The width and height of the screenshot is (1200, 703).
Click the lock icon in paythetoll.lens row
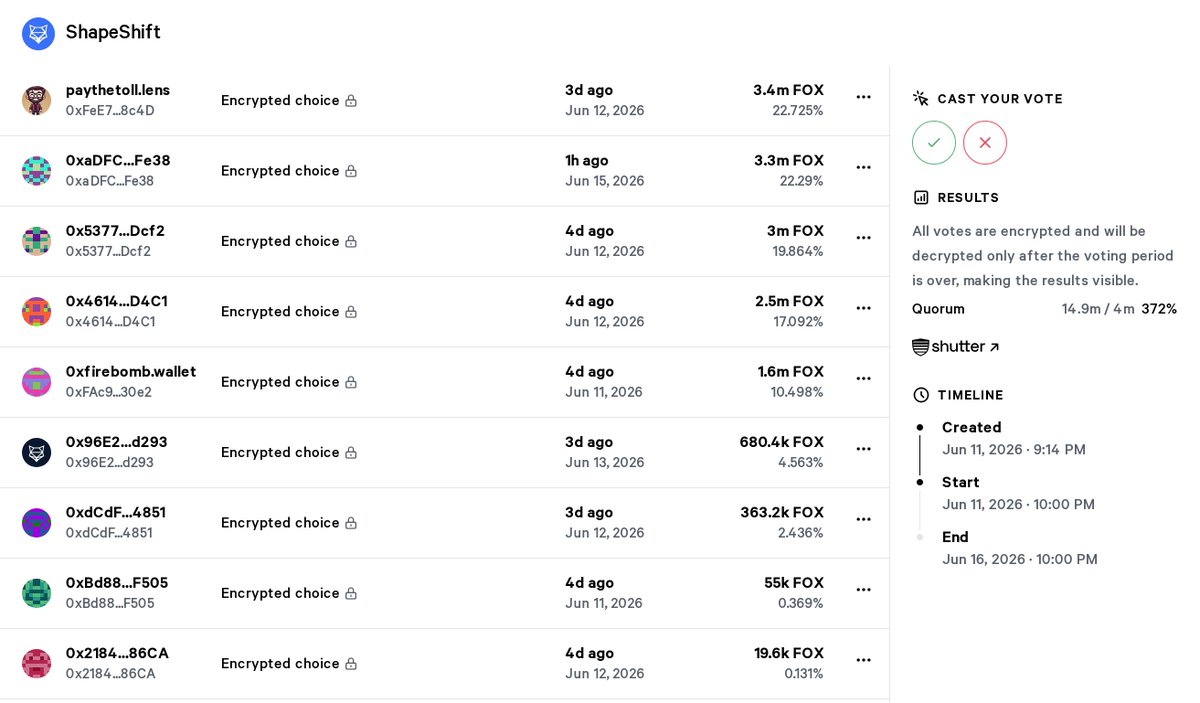(x=351, y=101)
